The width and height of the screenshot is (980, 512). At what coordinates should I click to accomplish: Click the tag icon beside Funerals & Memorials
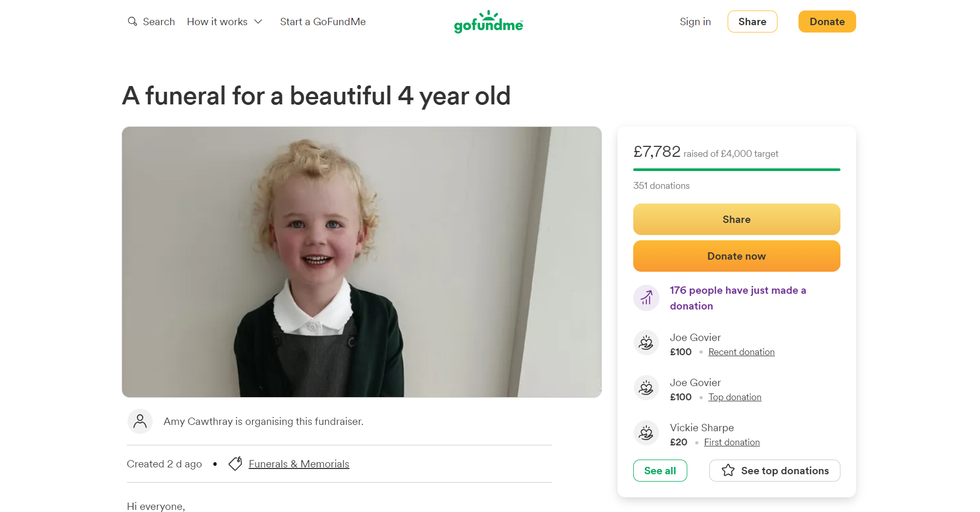(x=235, y=464)
